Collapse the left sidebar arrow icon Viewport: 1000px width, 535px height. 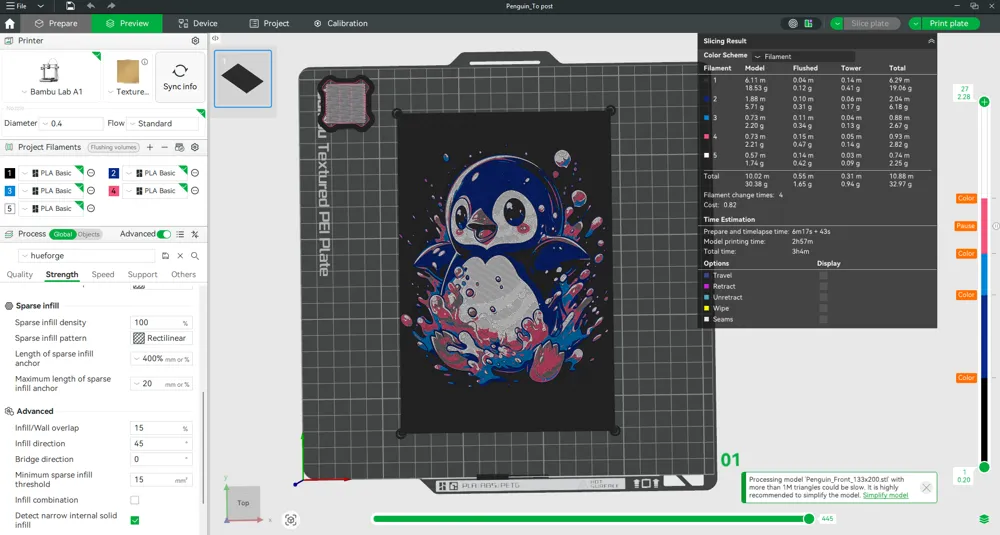tap(216, 38)
